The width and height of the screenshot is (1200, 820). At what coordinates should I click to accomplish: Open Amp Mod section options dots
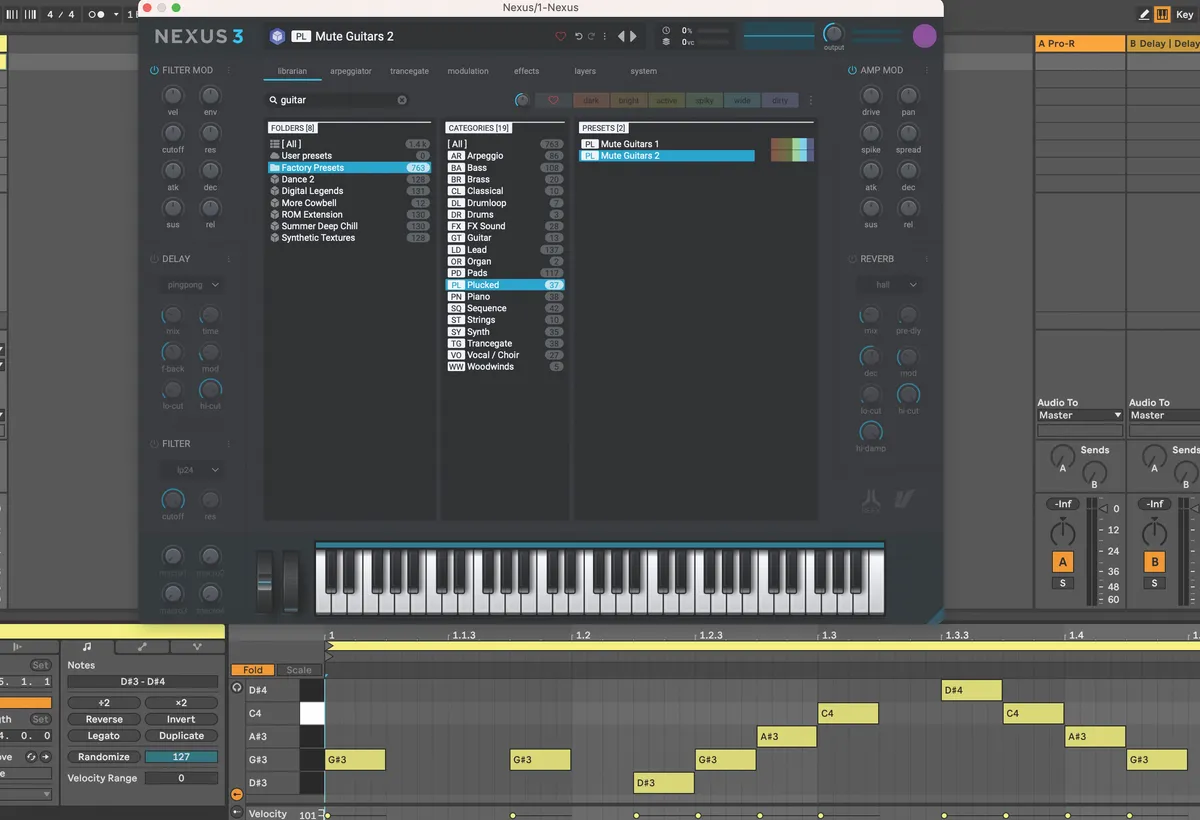tap(928, 70)
